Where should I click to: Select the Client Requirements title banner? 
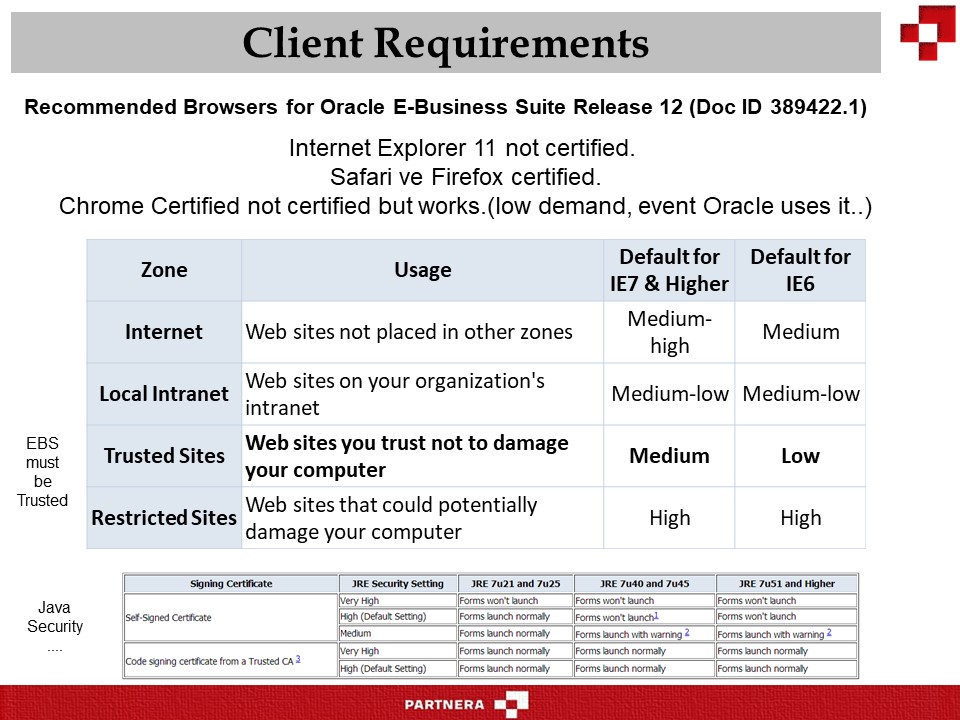click(446, 43)
